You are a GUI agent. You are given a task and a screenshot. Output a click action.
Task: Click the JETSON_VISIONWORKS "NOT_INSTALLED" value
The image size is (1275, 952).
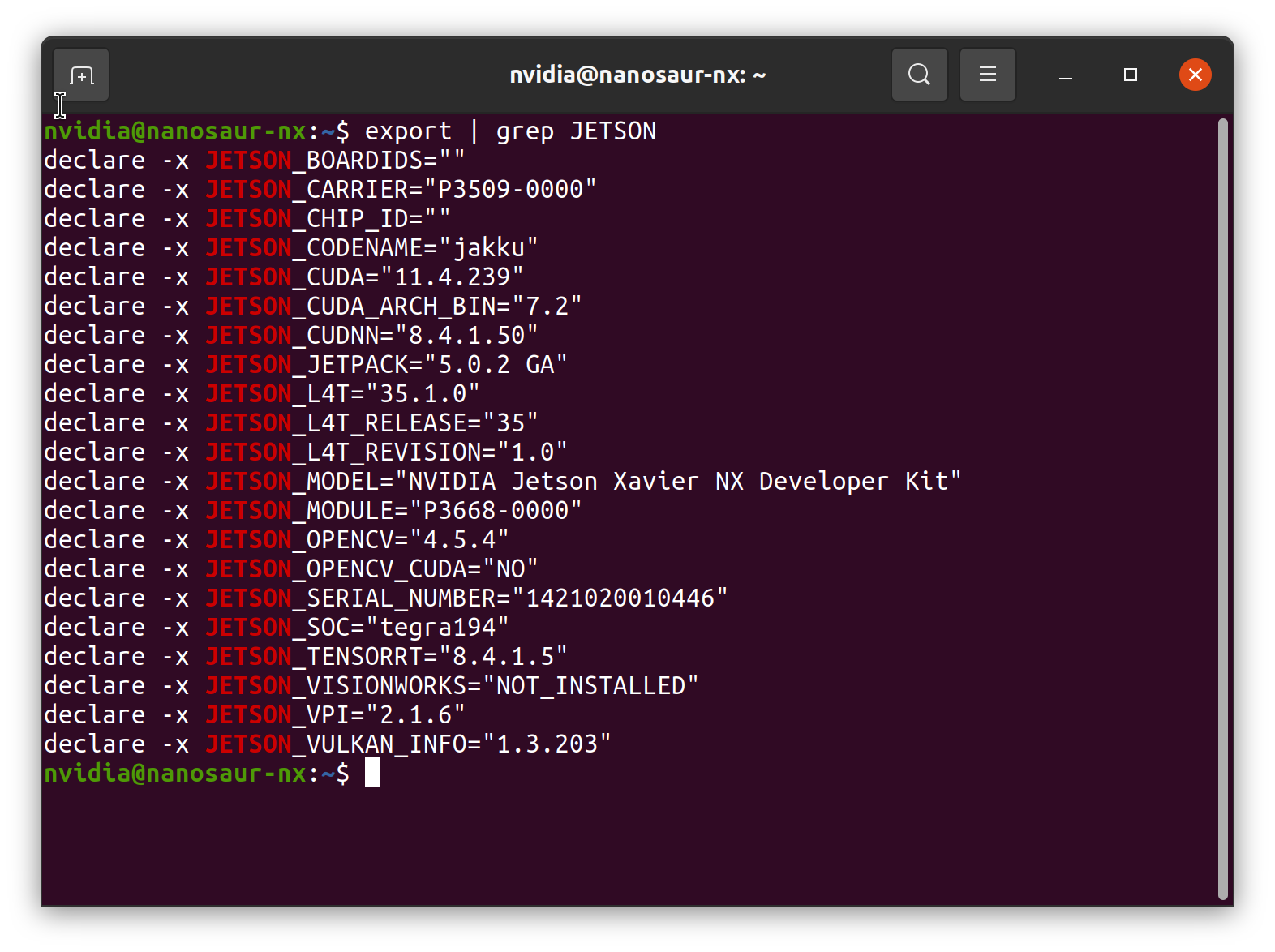pos(590,685)
